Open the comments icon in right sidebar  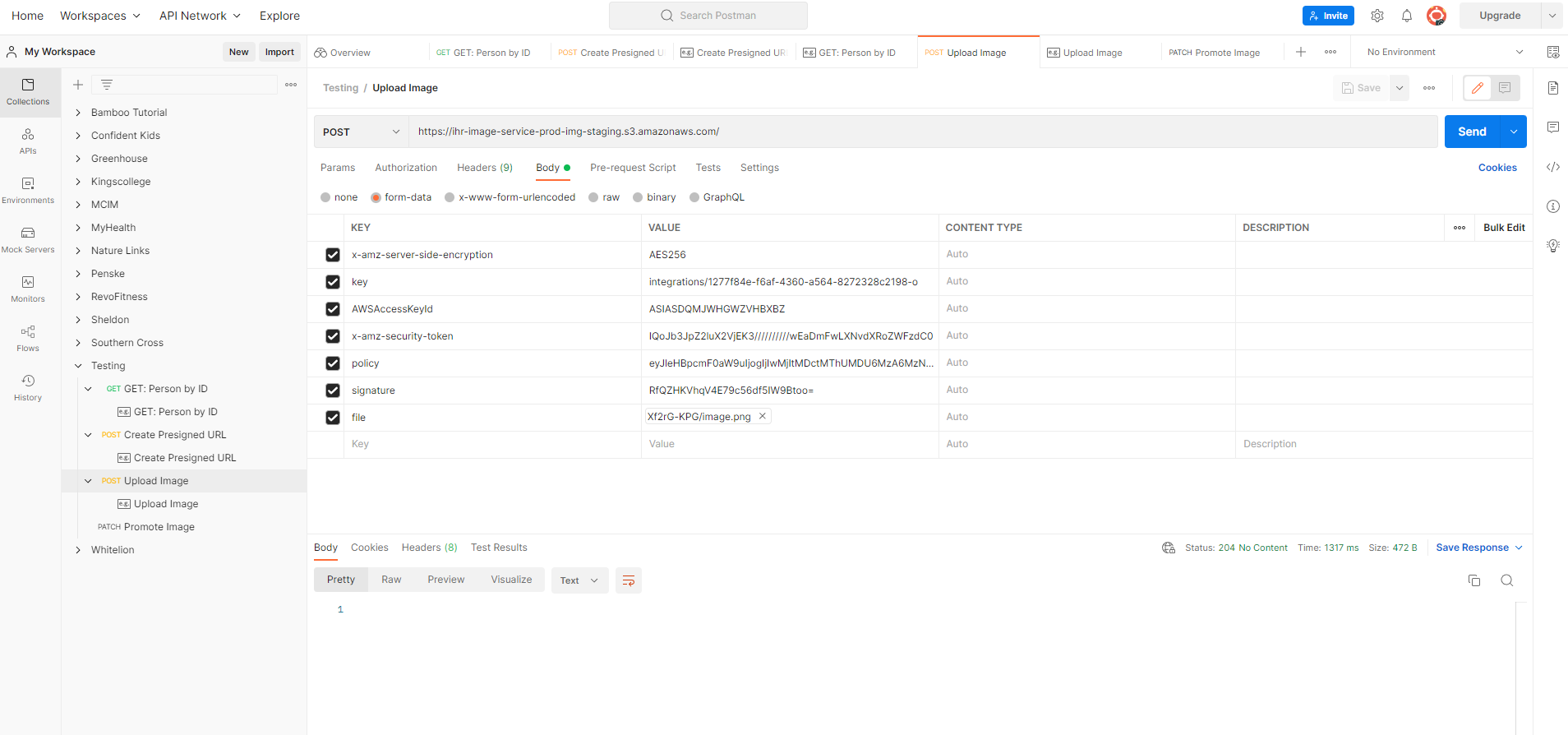click(1553, 127)
